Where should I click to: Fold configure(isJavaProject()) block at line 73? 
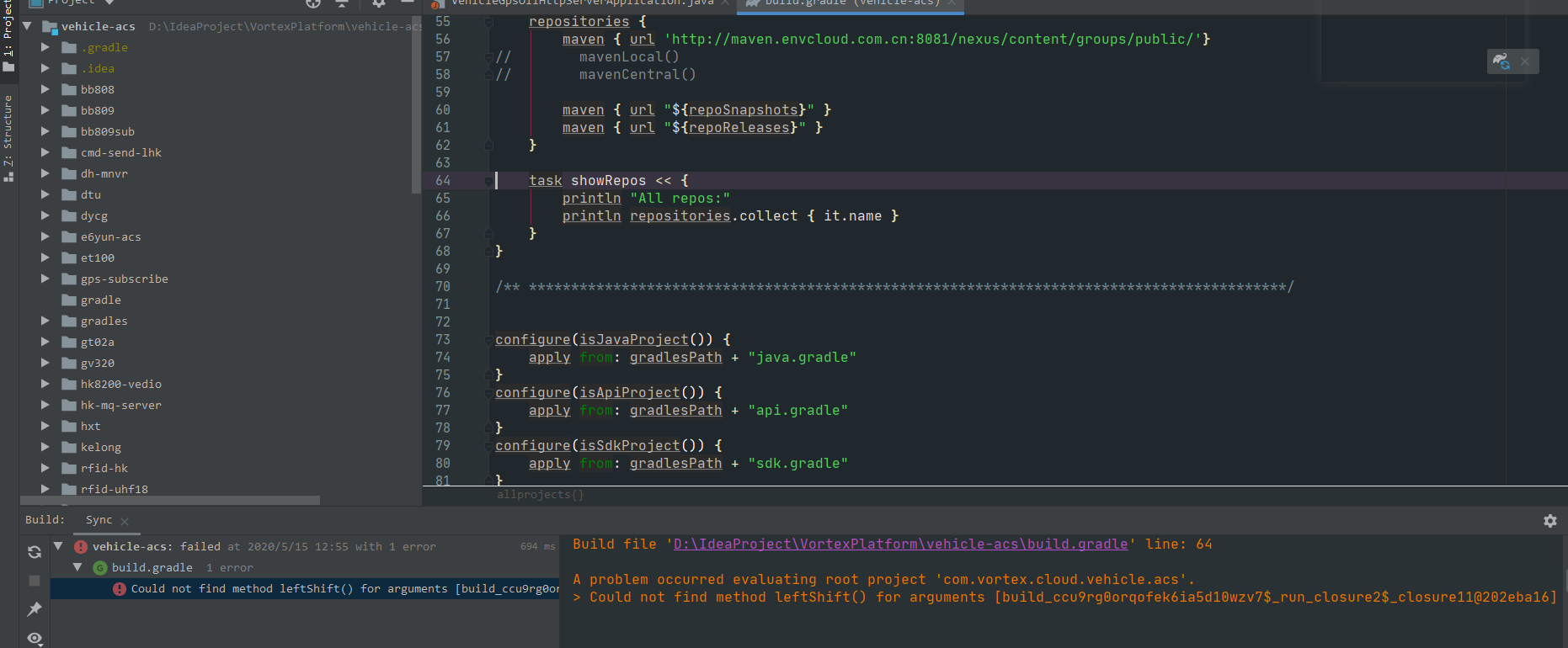tap(488, 340)
